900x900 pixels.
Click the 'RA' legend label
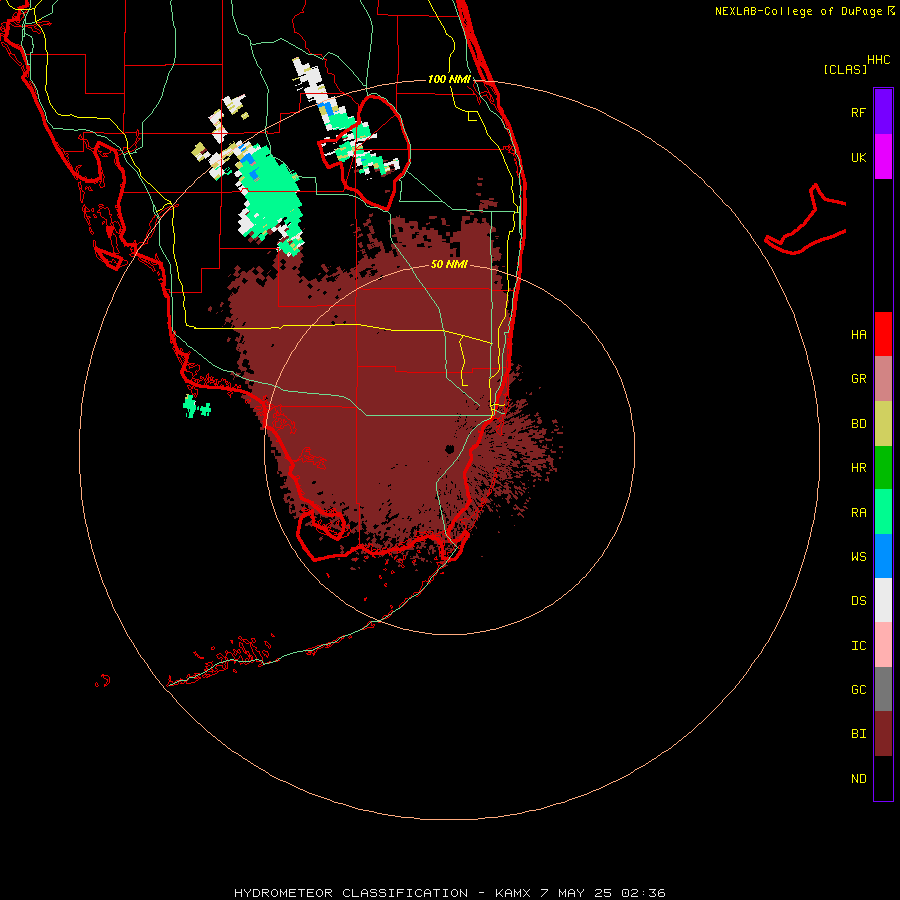click(858, 513)
